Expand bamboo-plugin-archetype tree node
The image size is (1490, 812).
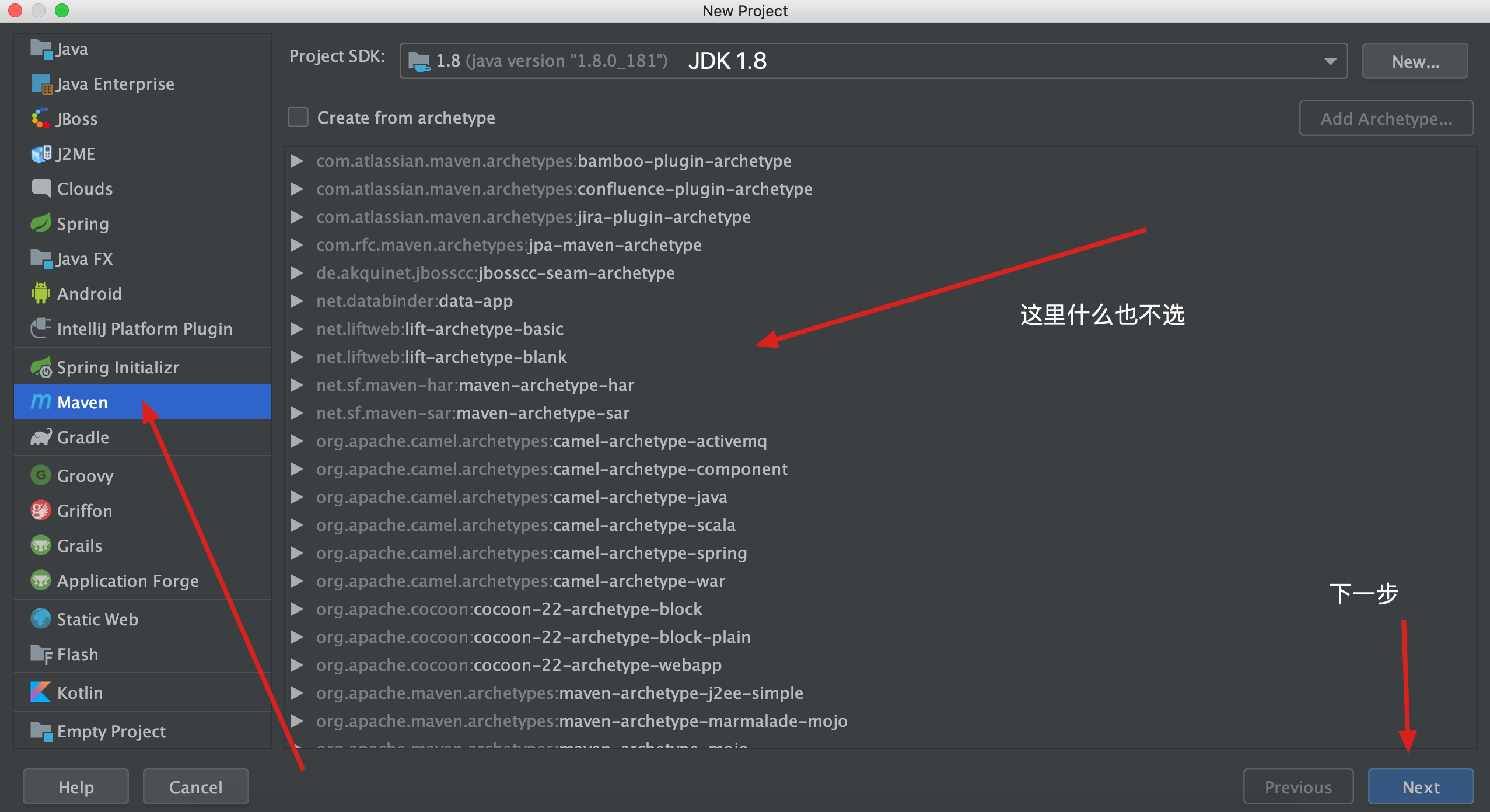297,161
